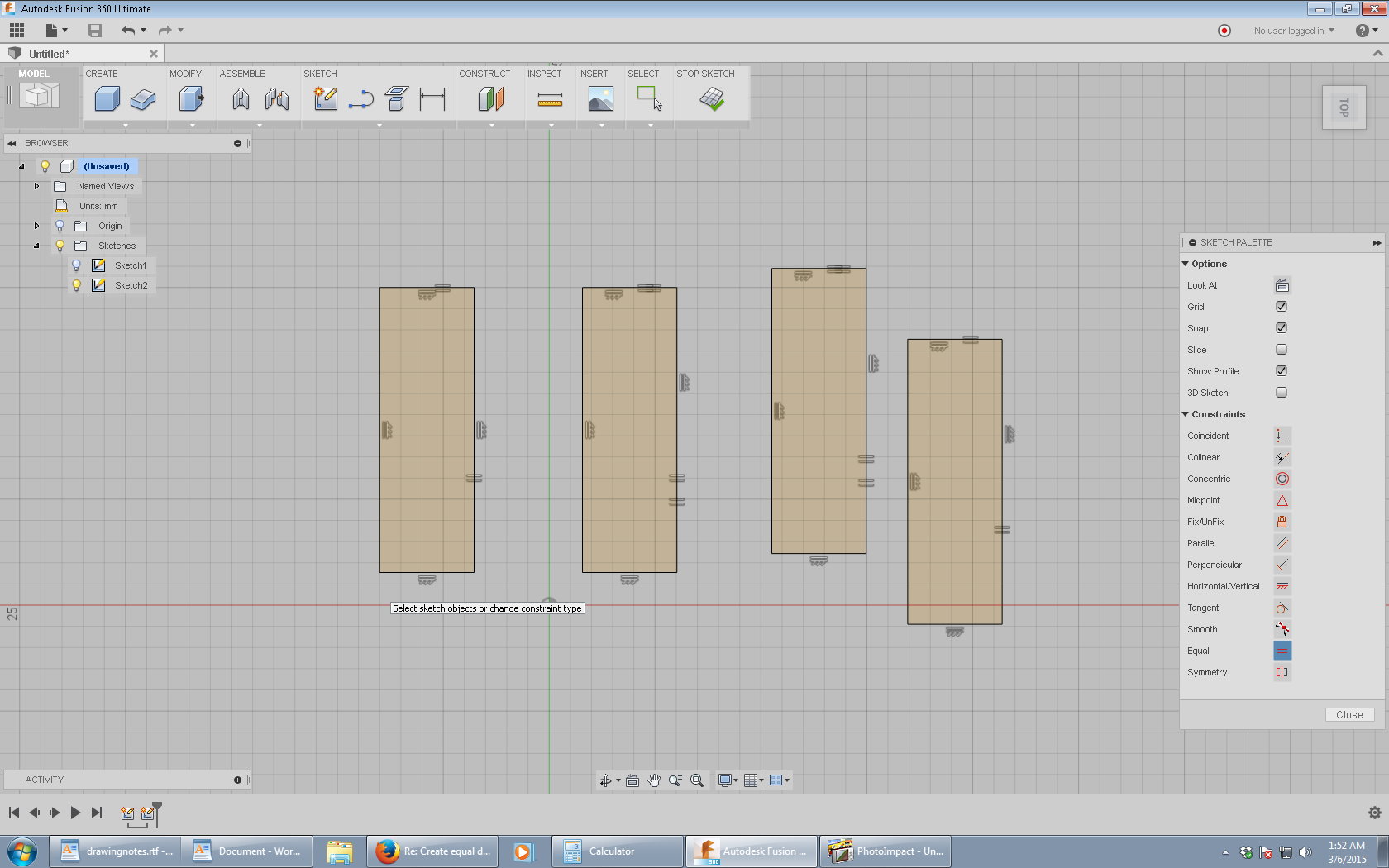Image resolution: width=1389 pixels, height=868 pixels.
Task: Apply the Colinear constraint icon
Action: (x=1282, y=457)
